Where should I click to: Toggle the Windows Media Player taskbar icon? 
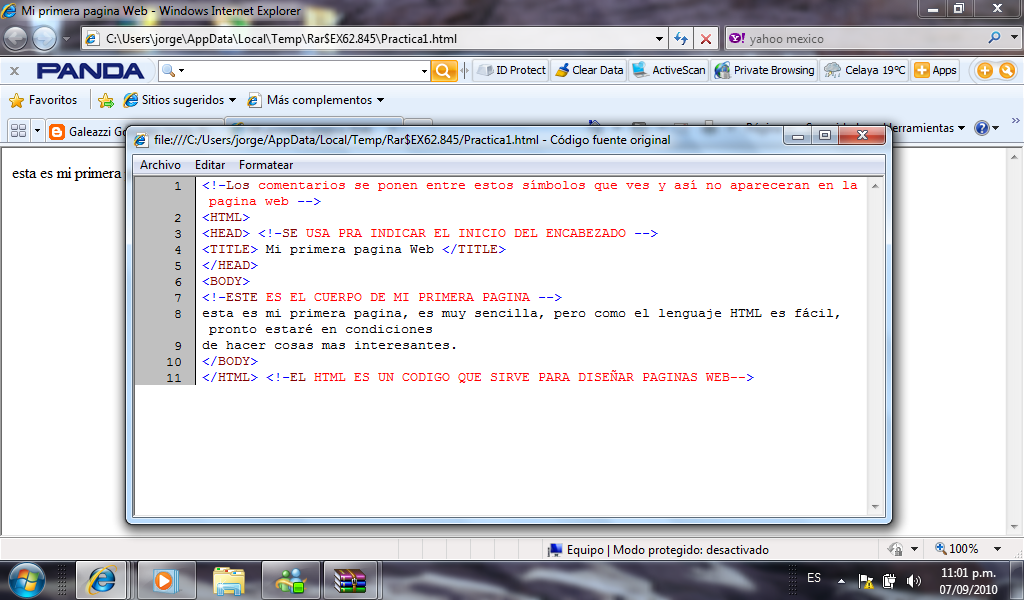pos(165,579)
